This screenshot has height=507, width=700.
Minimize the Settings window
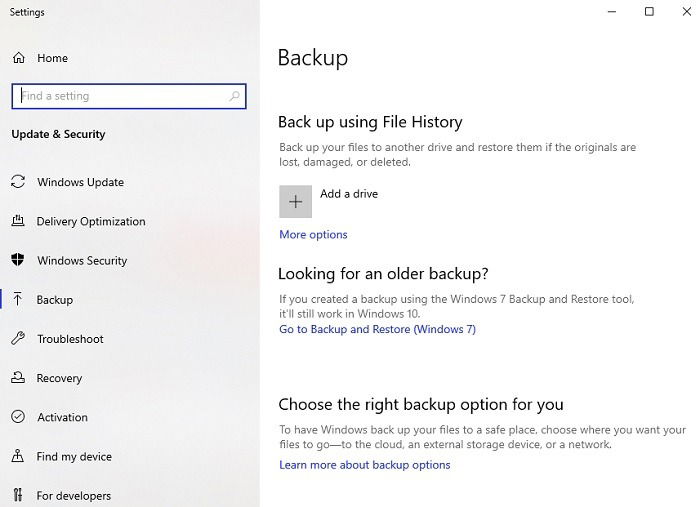(612, 12)
